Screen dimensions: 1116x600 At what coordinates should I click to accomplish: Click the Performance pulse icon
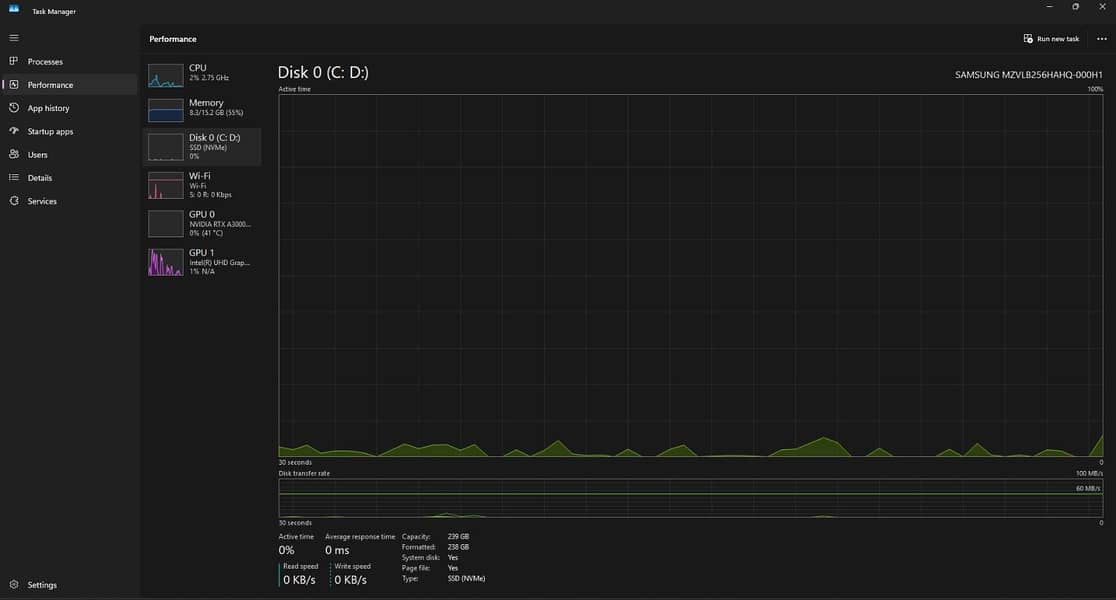point(14,85)
